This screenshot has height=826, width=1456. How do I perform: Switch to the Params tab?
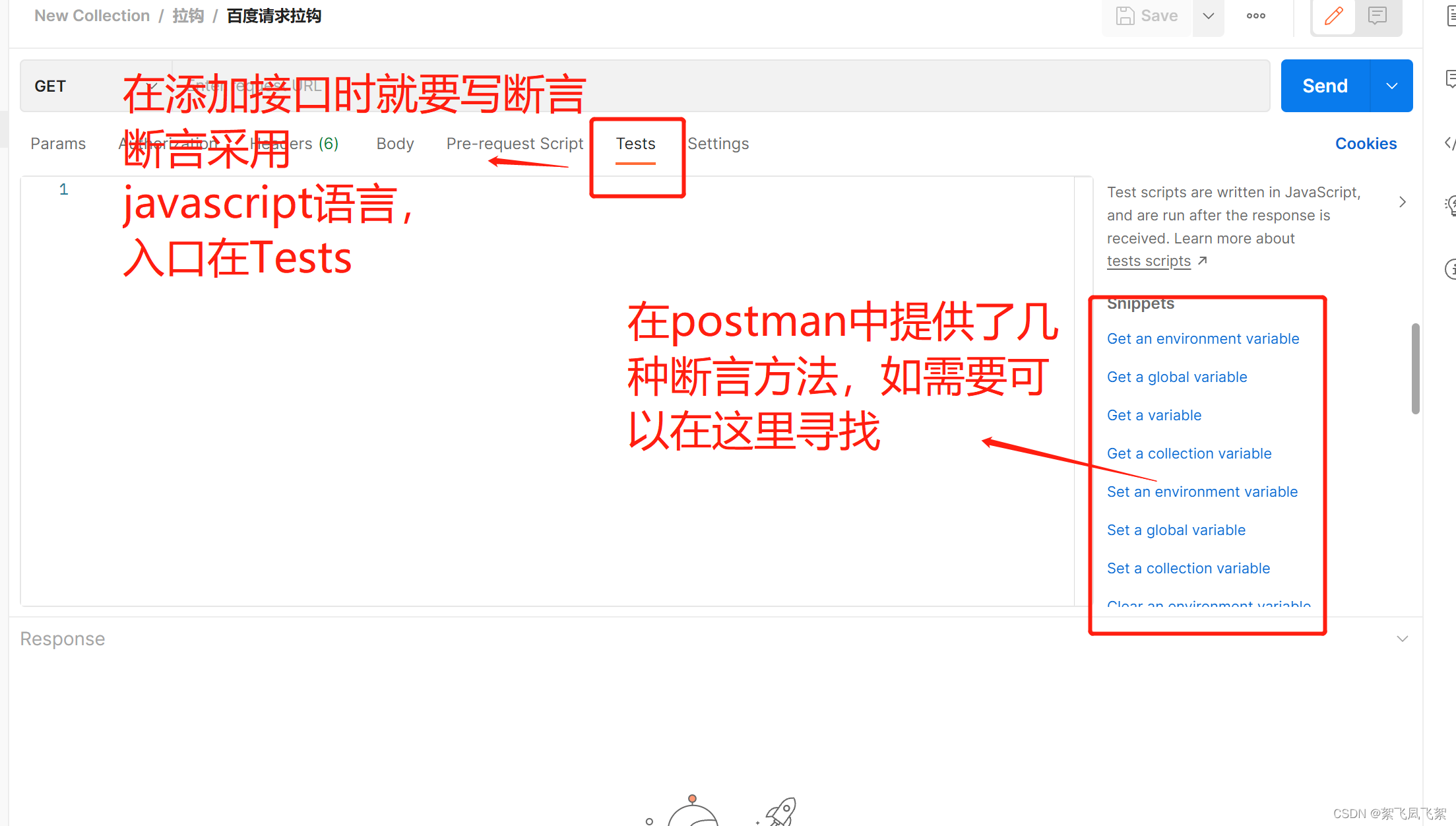(x=58, y=144)
